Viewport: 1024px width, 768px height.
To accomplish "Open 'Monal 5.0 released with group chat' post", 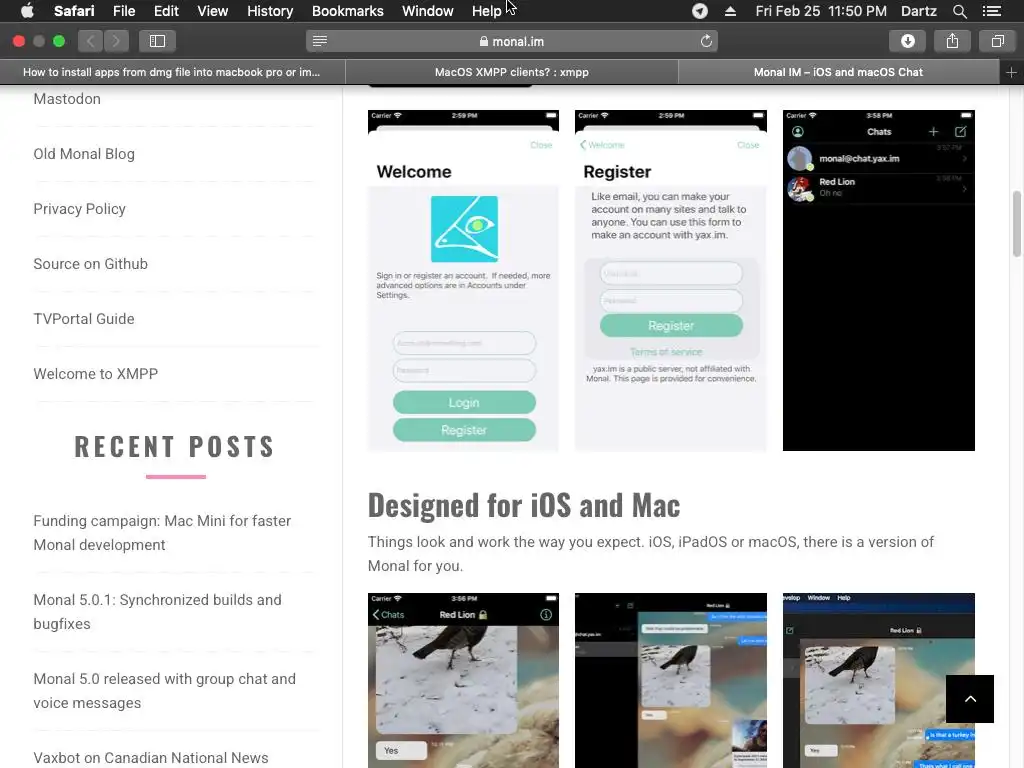I will pyautogui.click(x=165, y=691).
